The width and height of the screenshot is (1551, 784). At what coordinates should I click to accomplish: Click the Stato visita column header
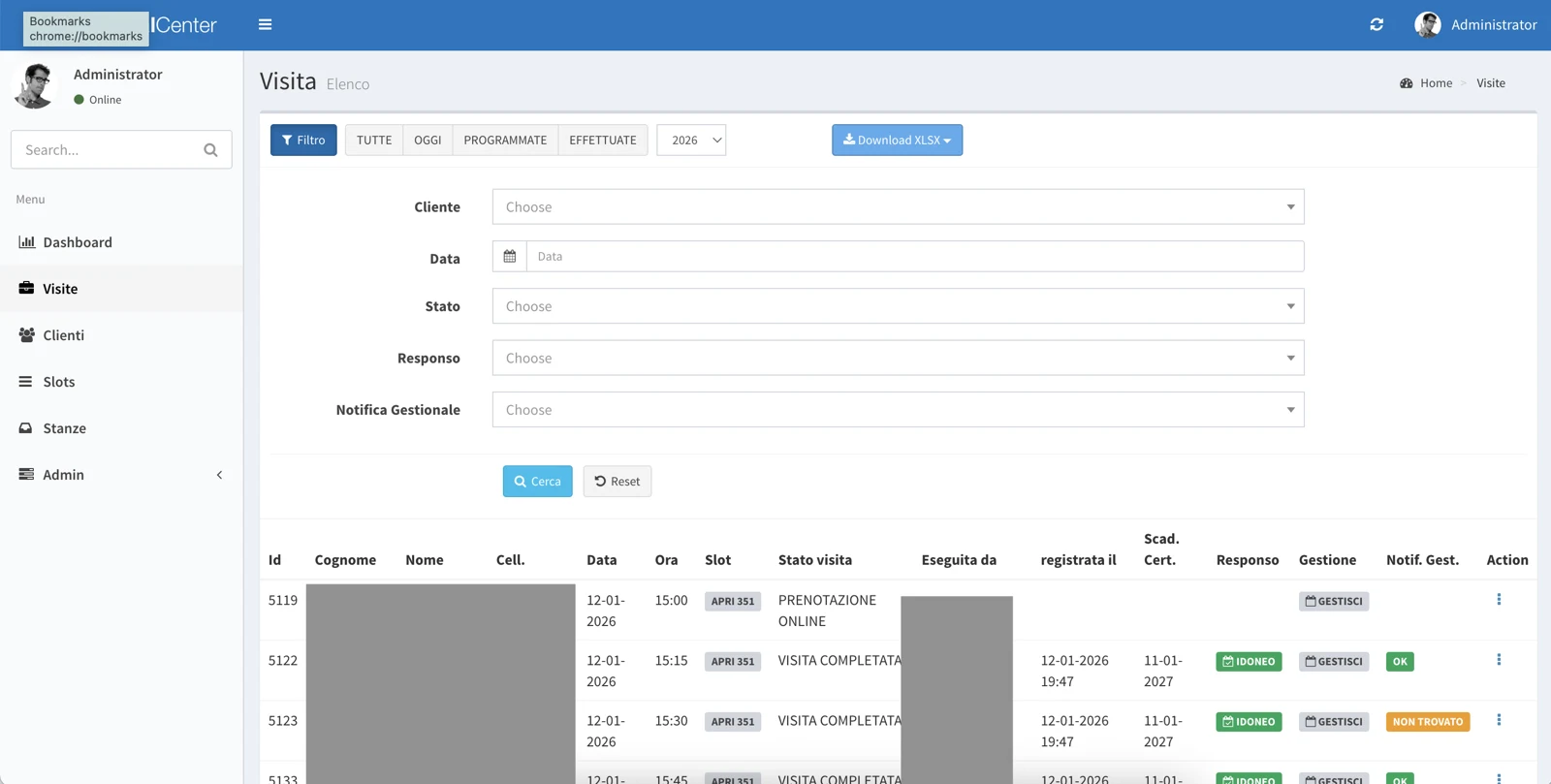[815, 560]
